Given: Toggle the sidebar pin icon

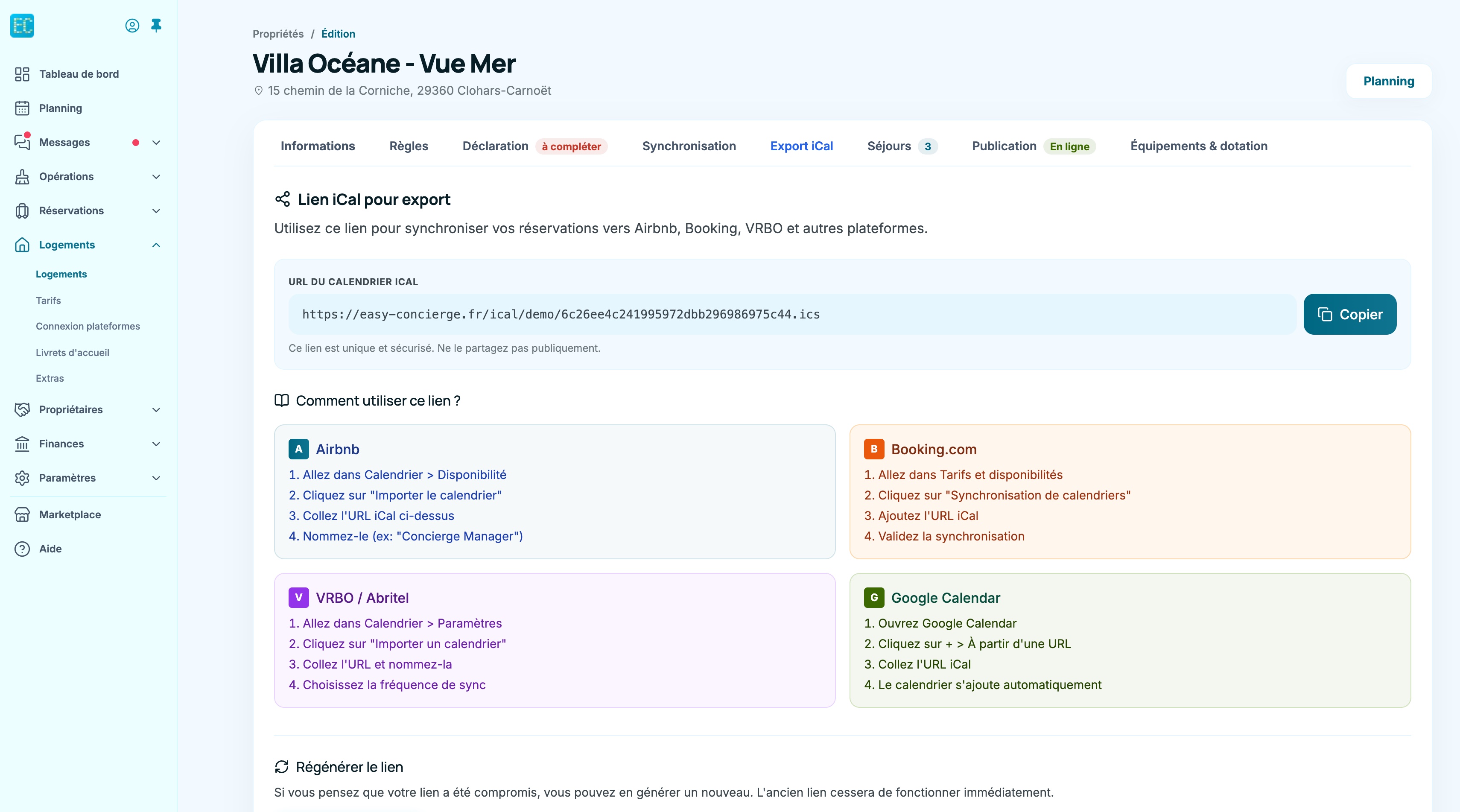Looking at the screenshot, I should click(156, 26).
